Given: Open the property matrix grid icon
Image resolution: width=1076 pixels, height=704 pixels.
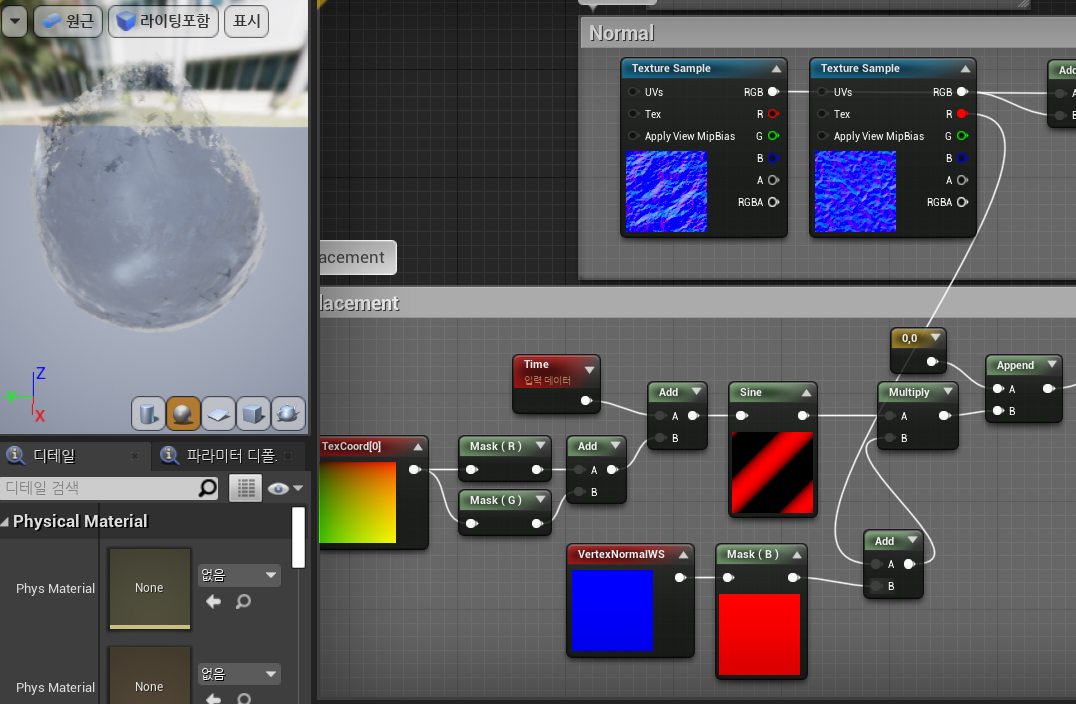Looking at the screenshot, I should coord(246,488).
